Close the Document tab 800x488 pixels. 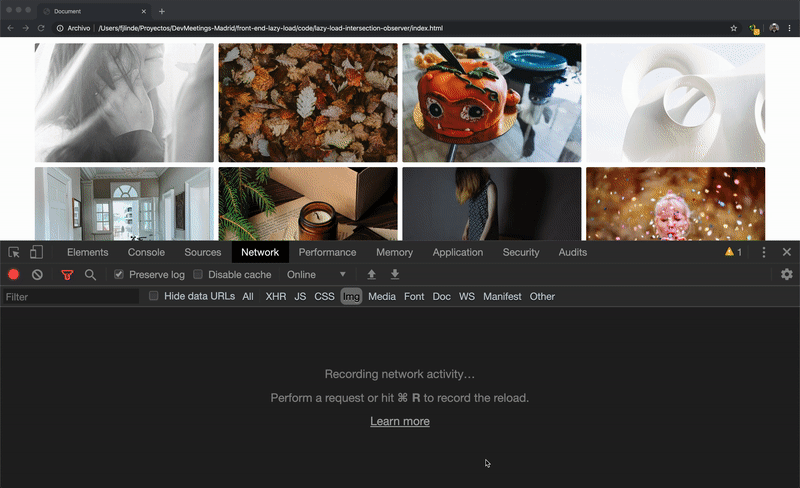pos(143,11)
